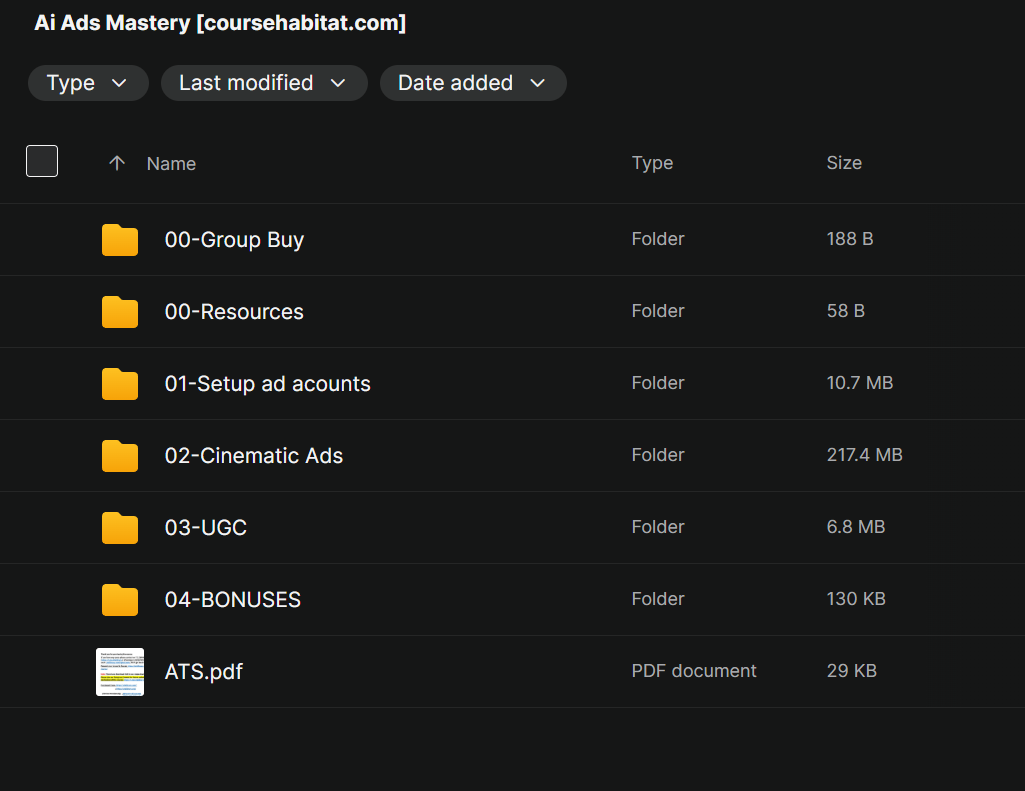Click the 04-BONUSES folder icon
The height and width of the screenshot is (791, 1025).
pyautogui.click(x=120, y=600)
